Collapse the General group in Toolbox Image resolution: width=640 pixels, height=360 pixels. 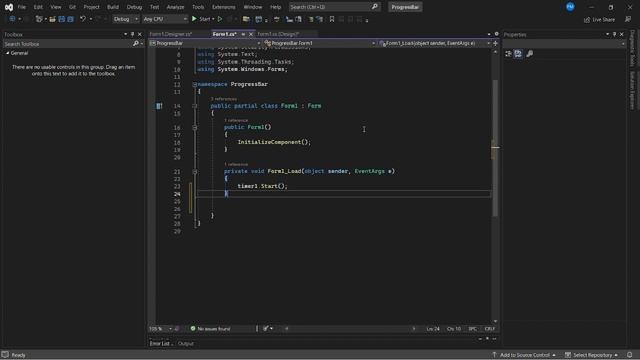(x=7, y=53)
